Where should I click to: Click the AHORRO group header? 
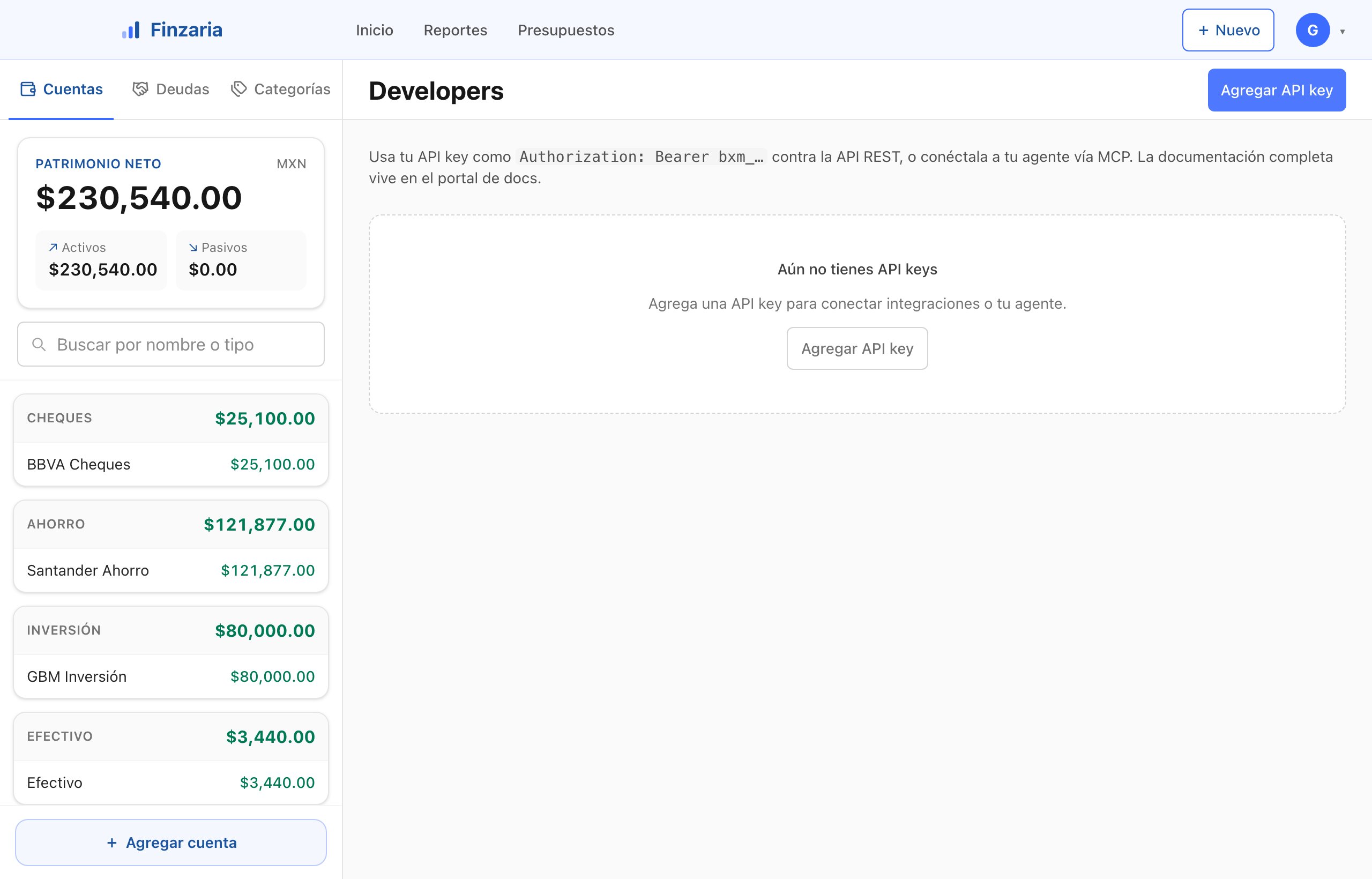[x=171, y=525]
